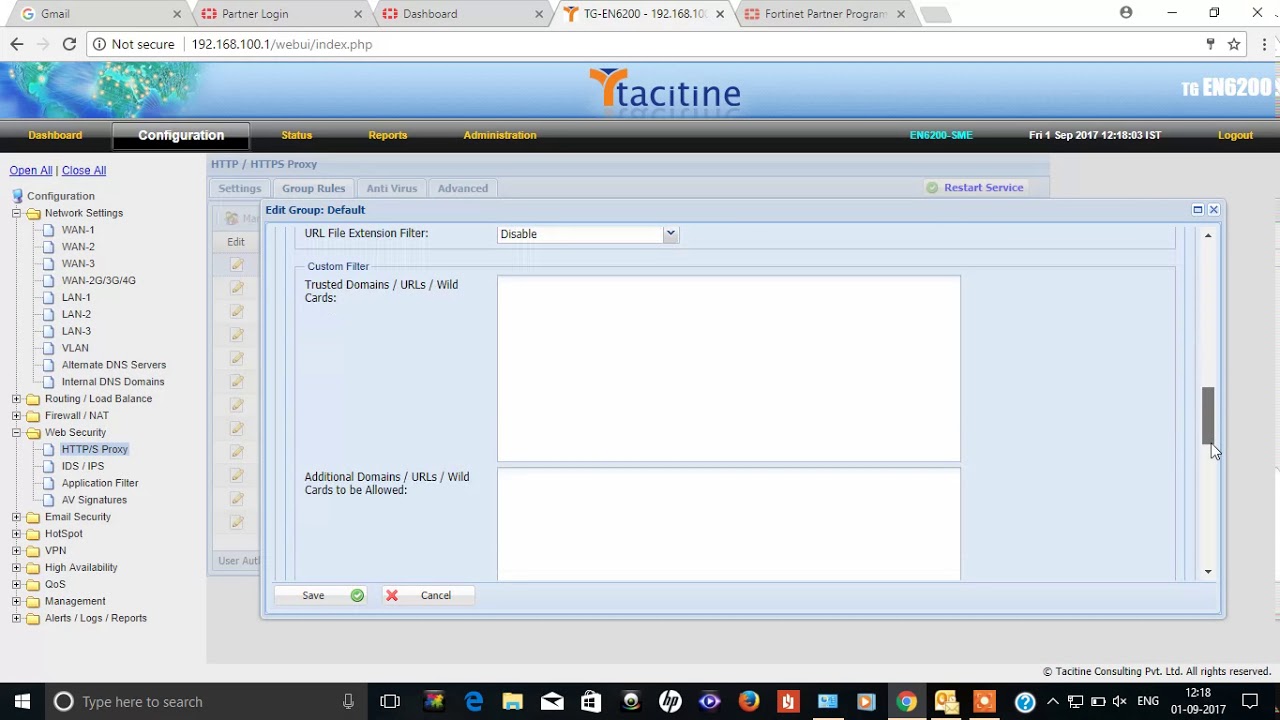1280x720 pixels.
Task: Click the Logout link
Action: point(1235,135)
